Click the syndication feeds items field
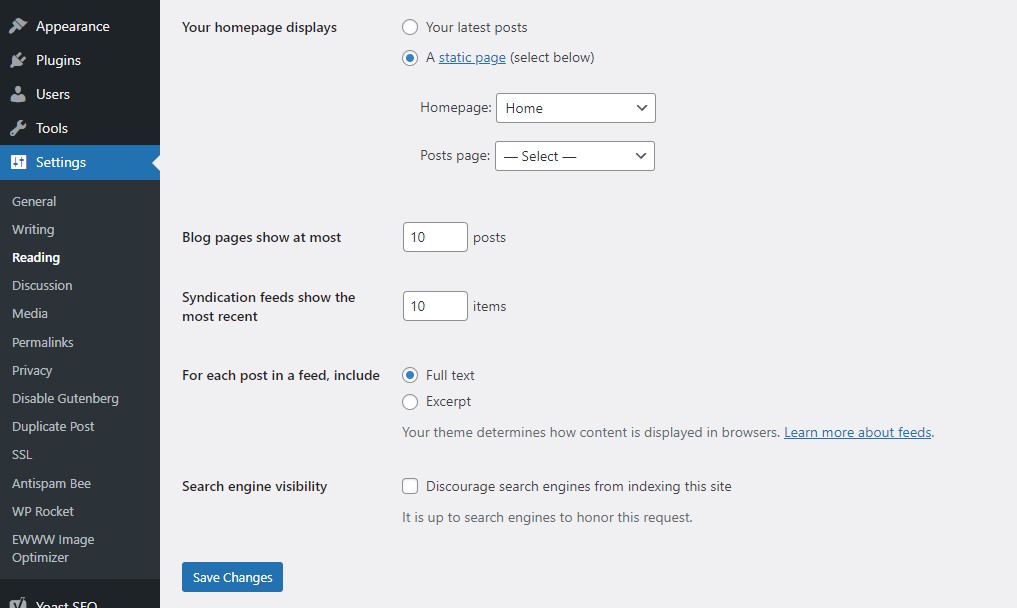Image resolution: width=1017 pixels, height=608 pixels. (x=435, y=306)
